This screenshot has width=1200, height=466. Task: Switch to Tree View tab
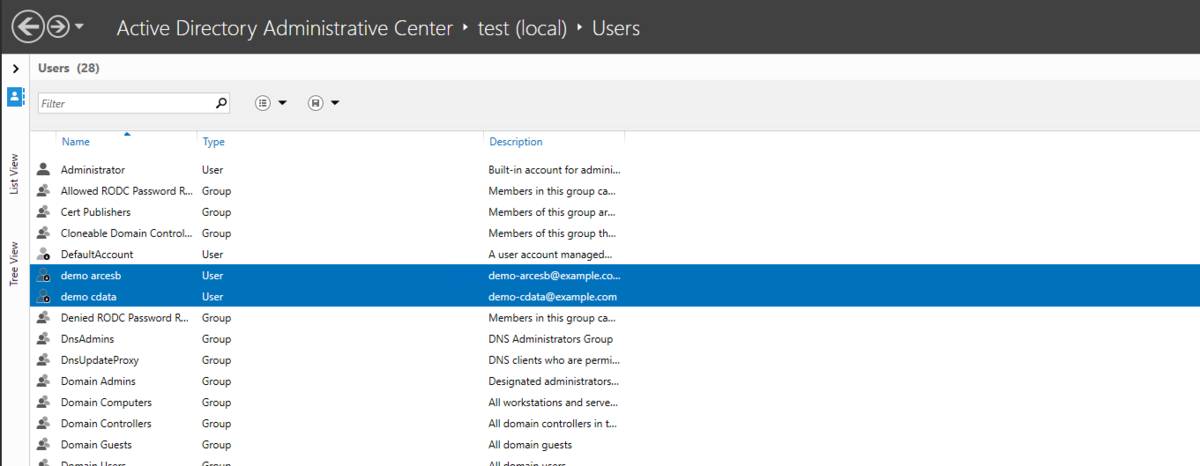pyautogui.click(x=15, y=264)
